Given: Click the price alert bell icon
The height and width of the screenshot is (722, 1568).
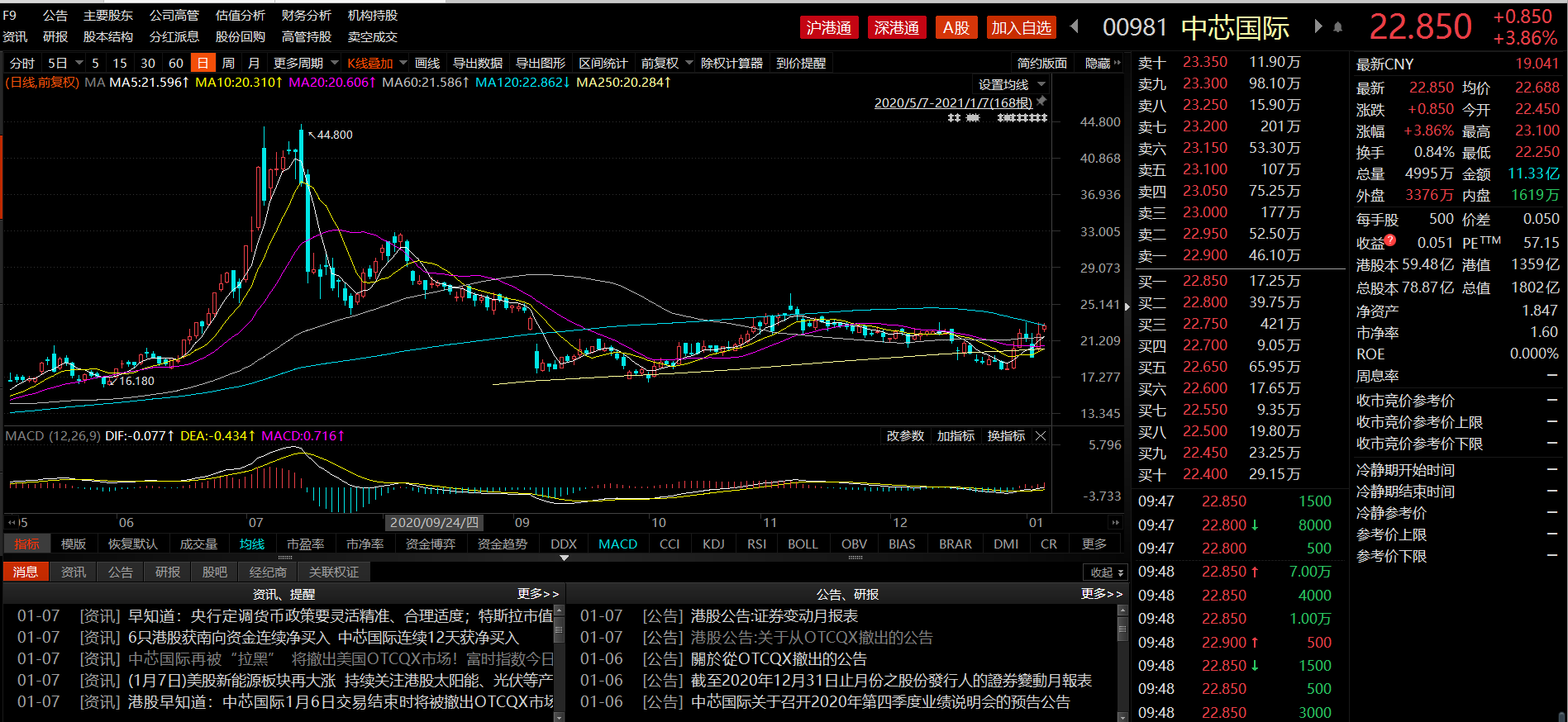Looking at the screenshot, I should [1338, 27].
